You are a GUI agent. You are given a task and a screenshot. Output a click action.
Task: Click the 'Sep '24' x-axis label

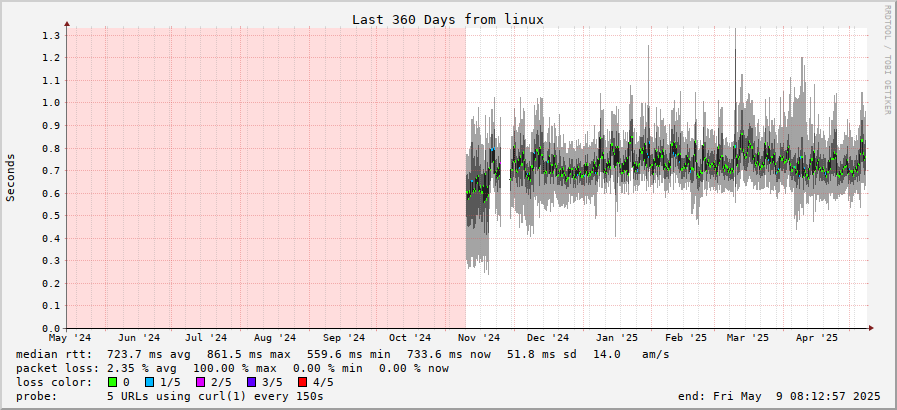[x=346, y=339]
